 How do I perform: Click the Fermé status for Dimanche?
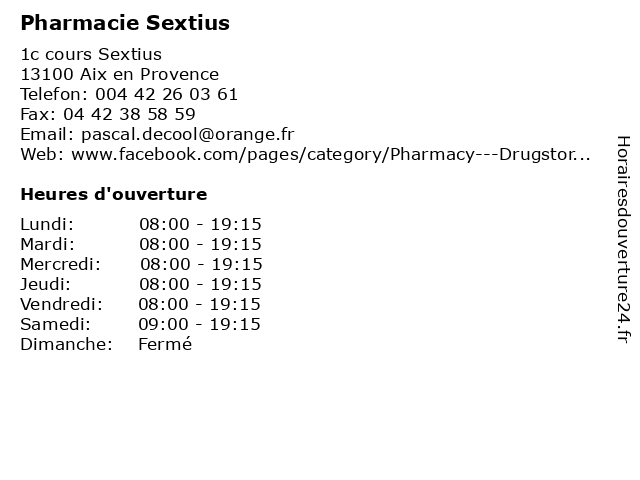tap(165, 344)
